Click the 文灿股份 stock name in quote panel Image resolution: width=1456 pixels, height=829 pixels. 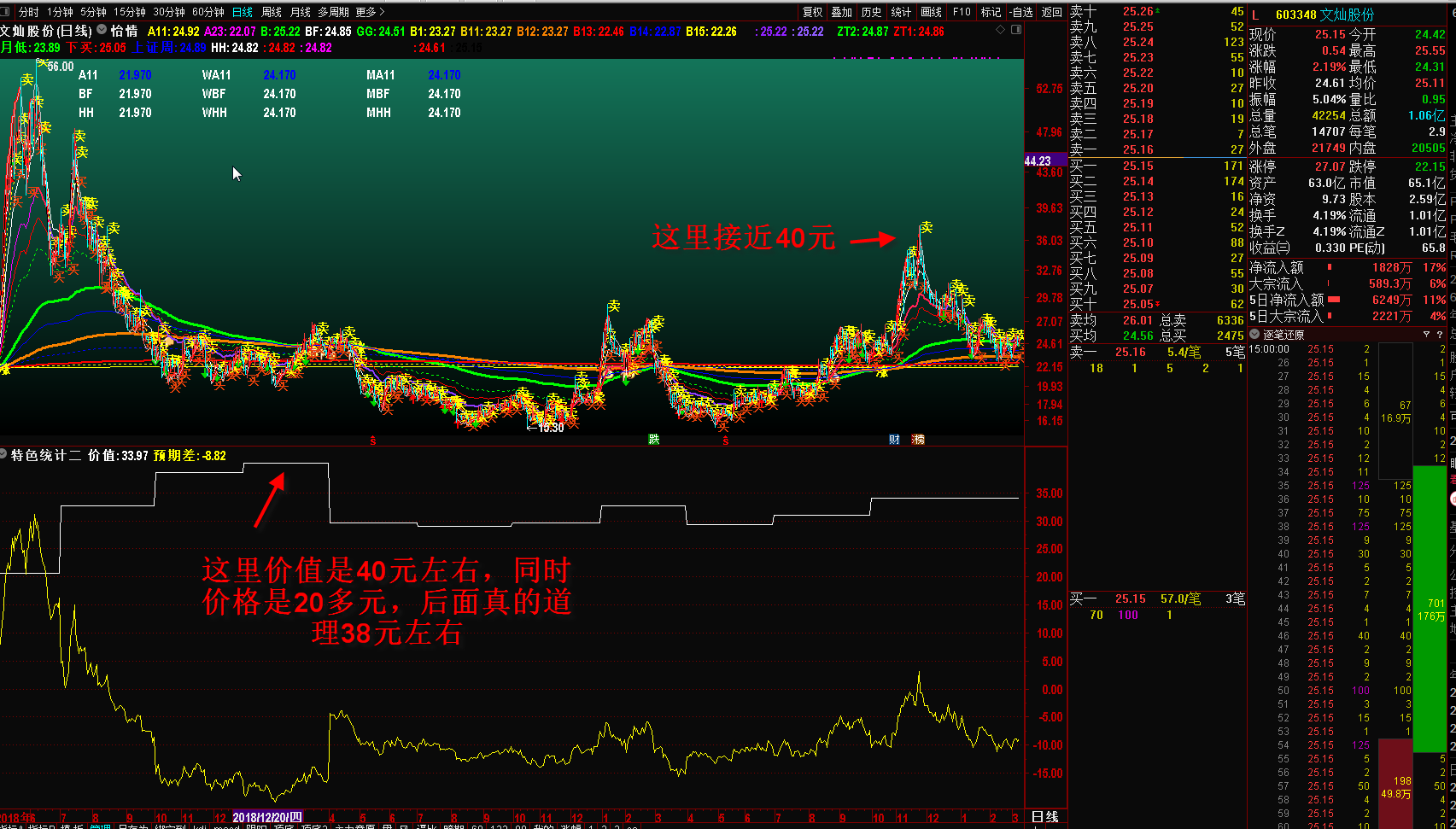pyautogui.click(x=1348, y=15)
